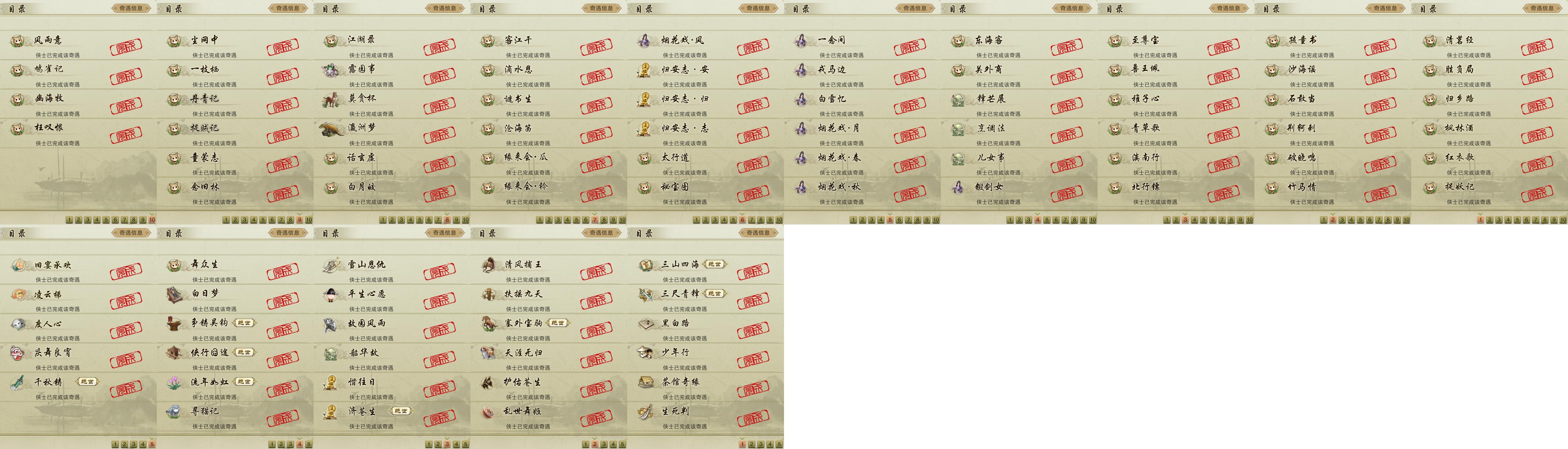
Task: Click the deer icon next to 莫贪杯
Action: [x=331, y=99]
